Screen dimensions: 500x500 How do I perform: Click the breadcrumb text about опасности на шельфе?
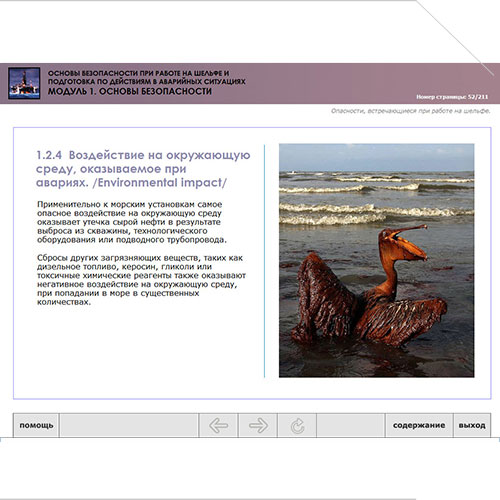click(410, 111)
